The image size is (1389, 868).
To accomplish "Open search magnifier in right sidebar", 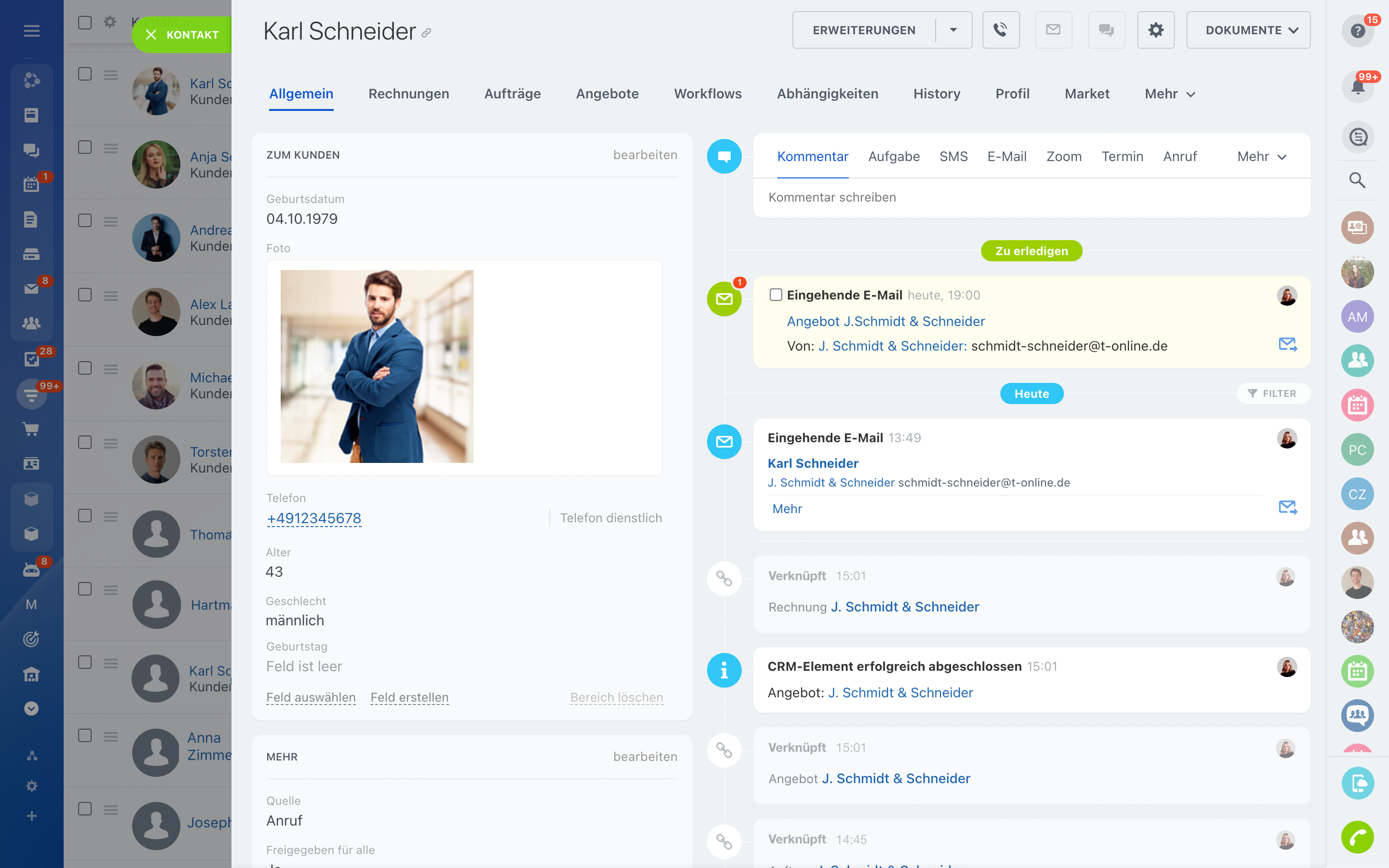I will [x=1357, y=180].
